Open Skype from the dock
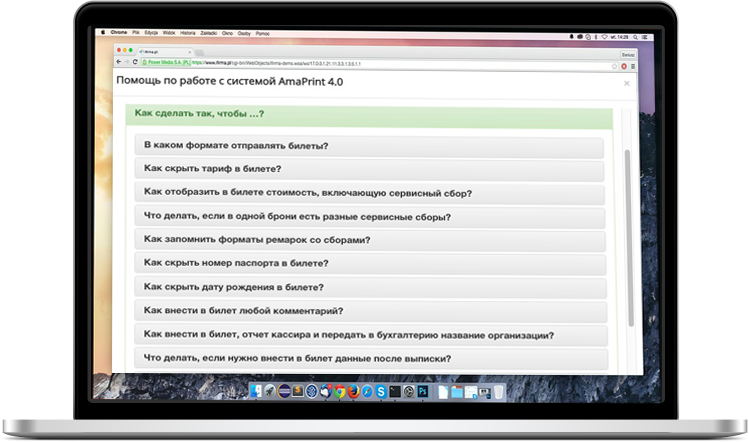Screen dimensions: 749x442 coord(381,391)
